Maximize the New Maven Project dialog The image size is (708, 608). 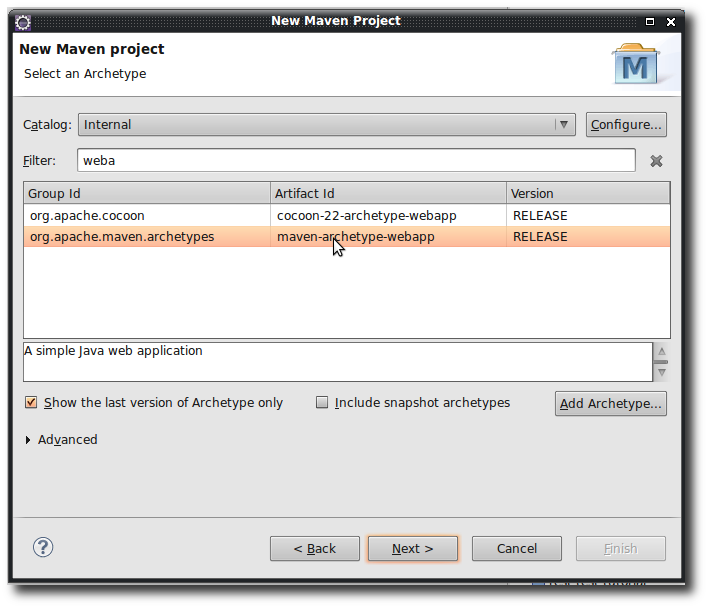pos(650,22)
